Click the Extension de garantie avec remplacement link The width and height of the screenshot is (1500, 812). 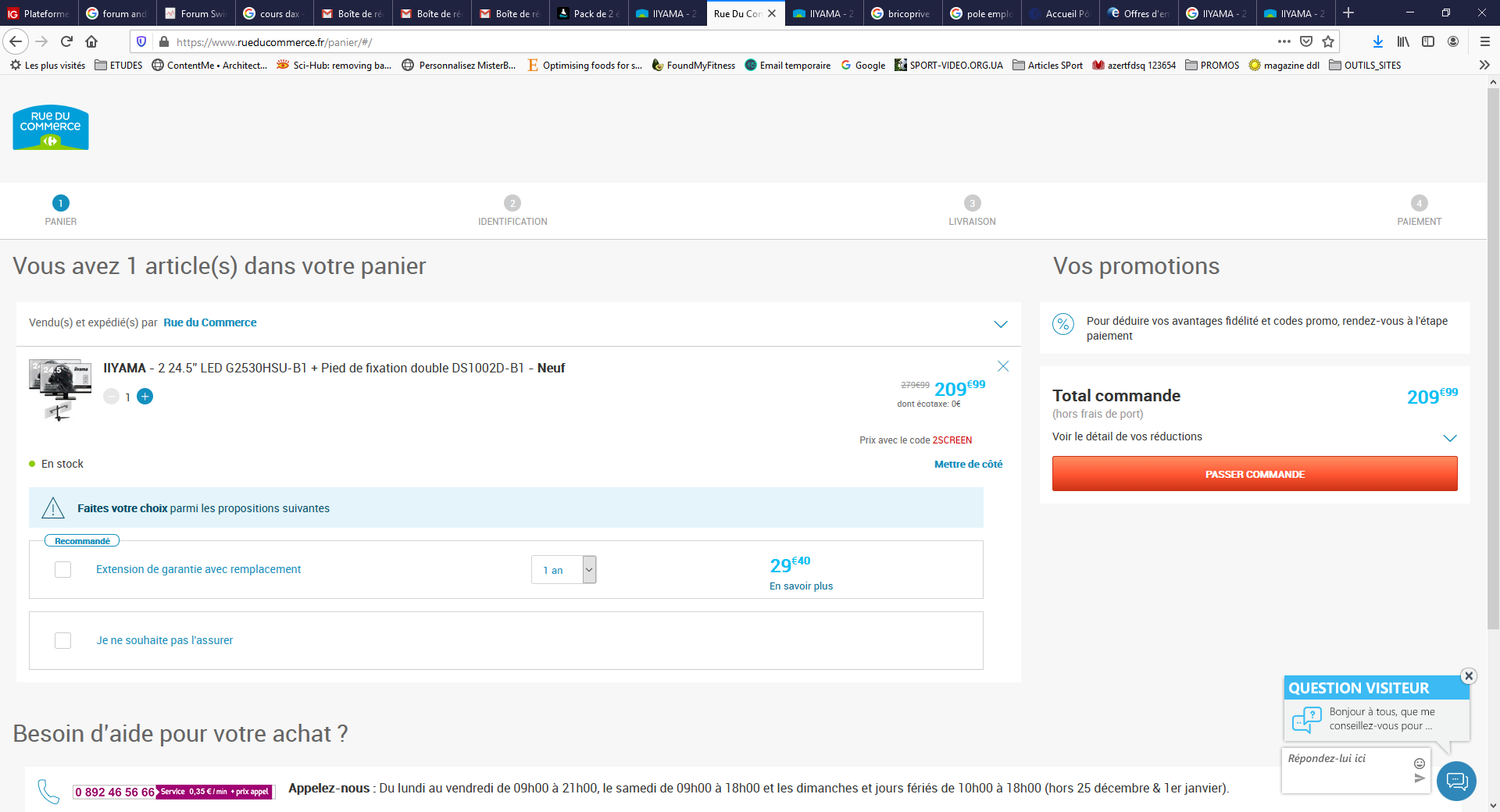198,569
